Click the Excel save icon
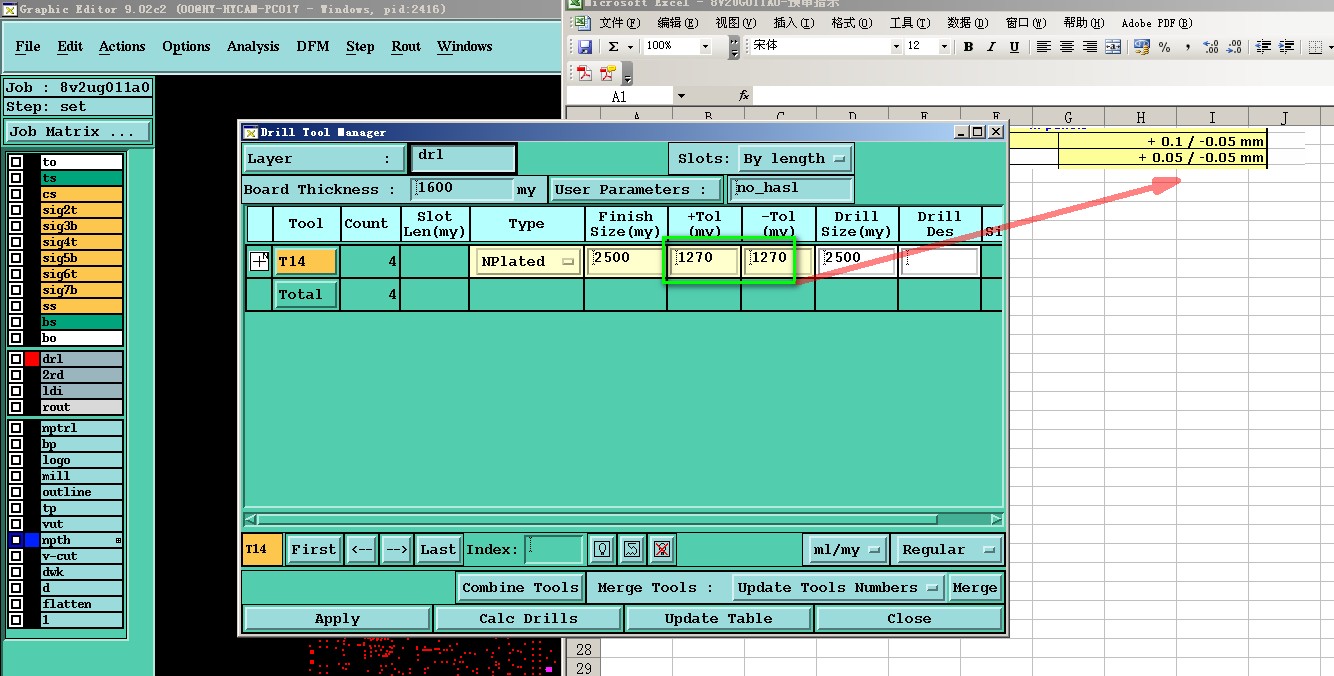This screenshot has width=1334, height=676. coord(585,46)
